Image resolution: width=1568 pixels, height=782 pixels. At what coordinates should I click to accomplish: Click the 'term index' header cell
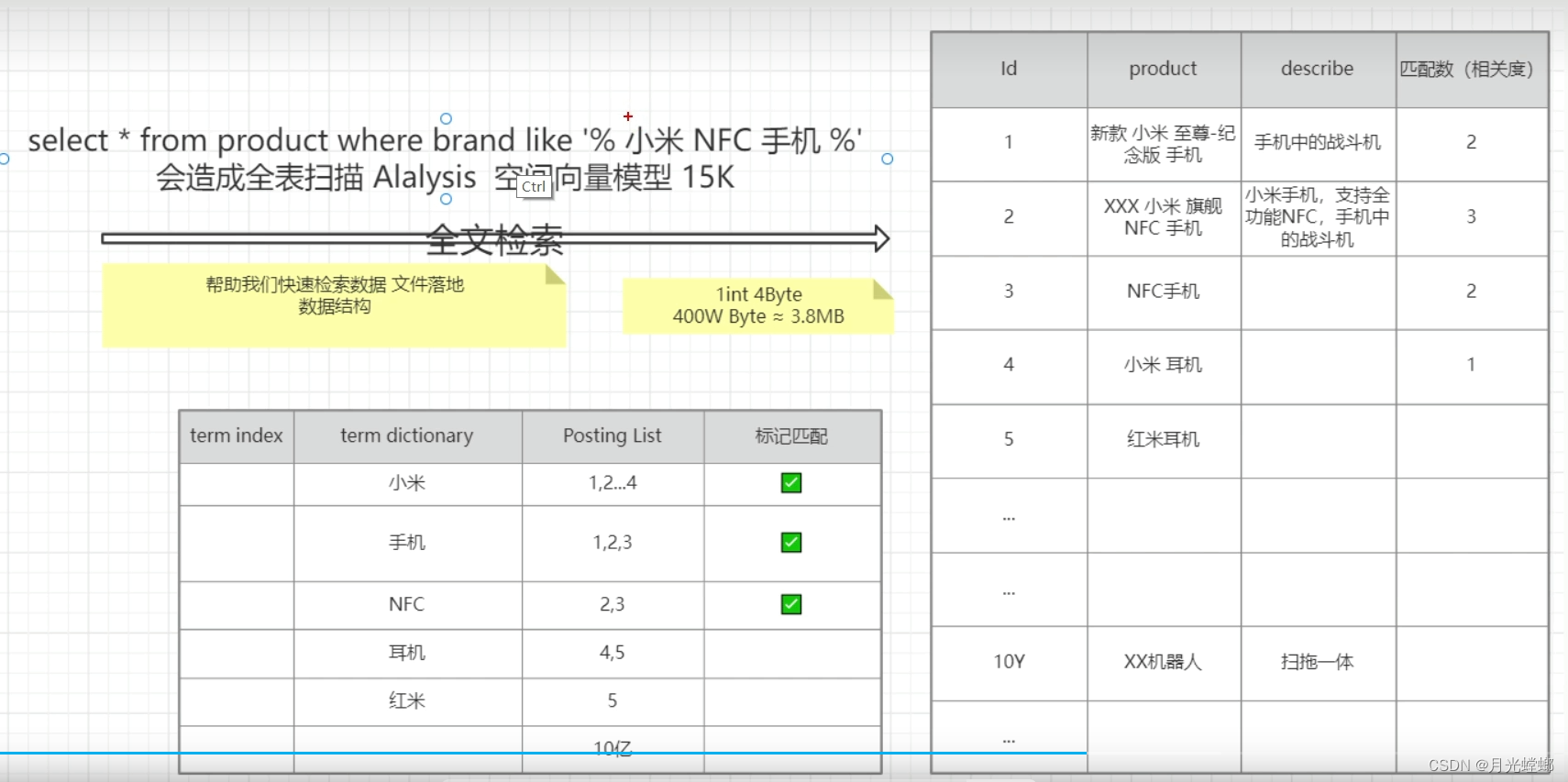point(237,436)
